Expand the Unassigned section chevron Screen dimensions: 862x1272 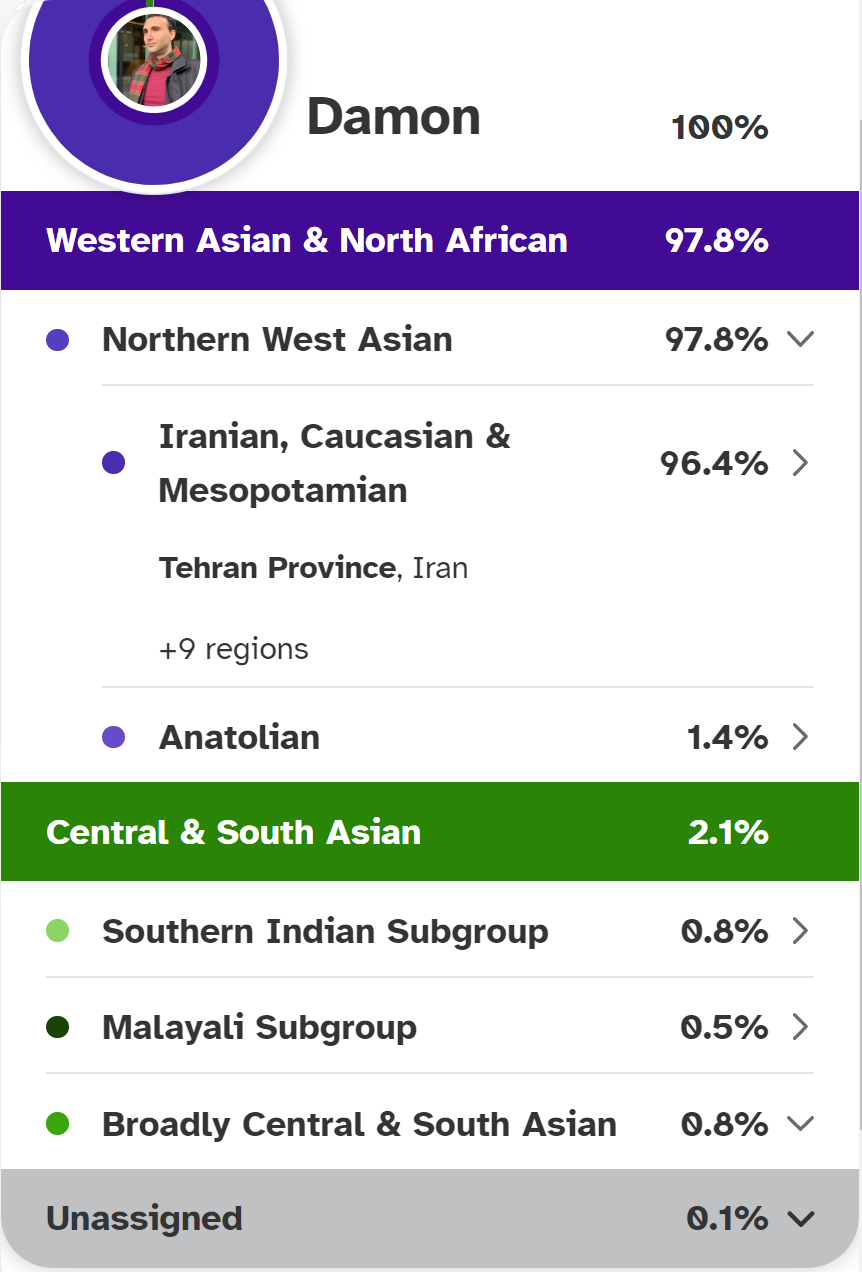801,1218
